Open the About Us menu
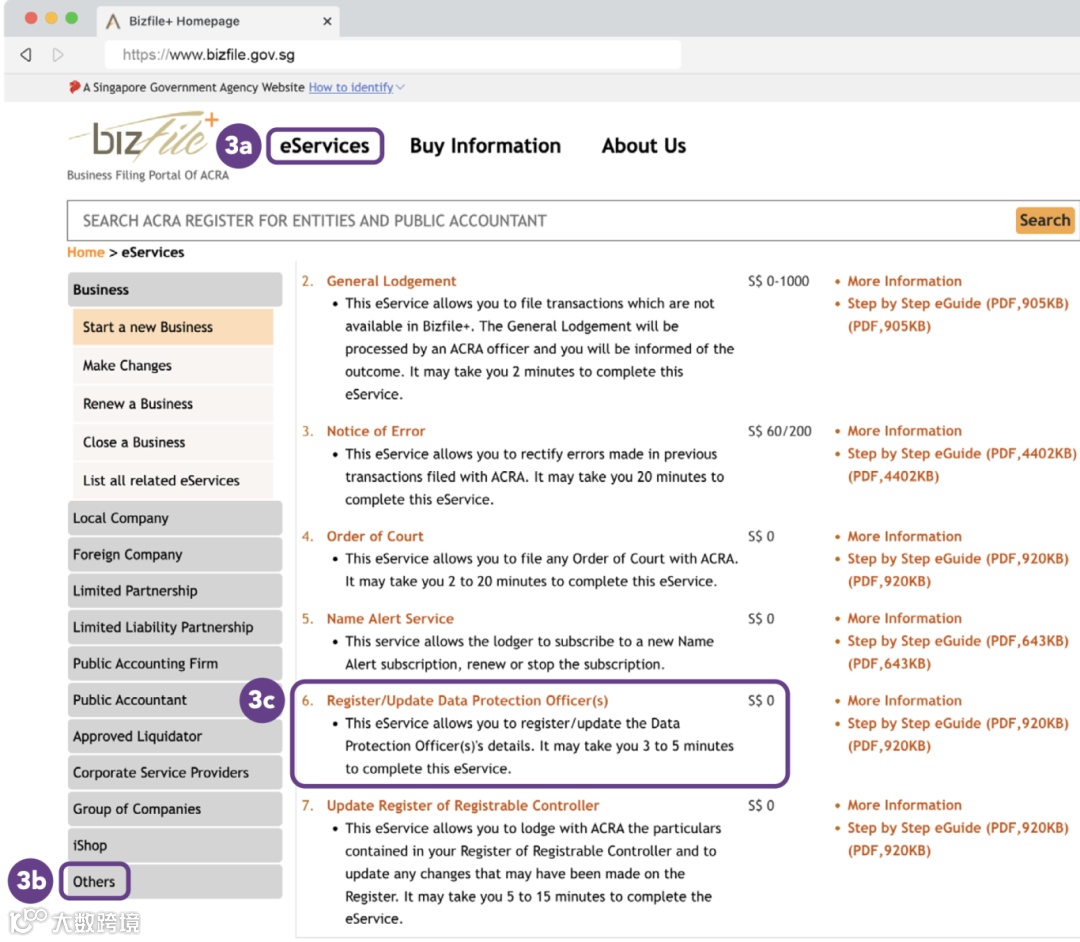Screen dimensions: 1080x942 coord(643,146)
